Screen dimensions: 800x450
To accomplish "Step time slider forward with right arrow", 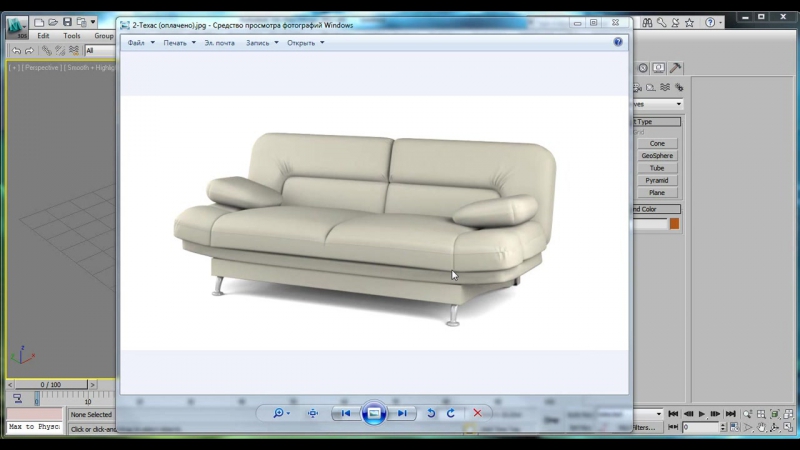I will pos(92,385).
